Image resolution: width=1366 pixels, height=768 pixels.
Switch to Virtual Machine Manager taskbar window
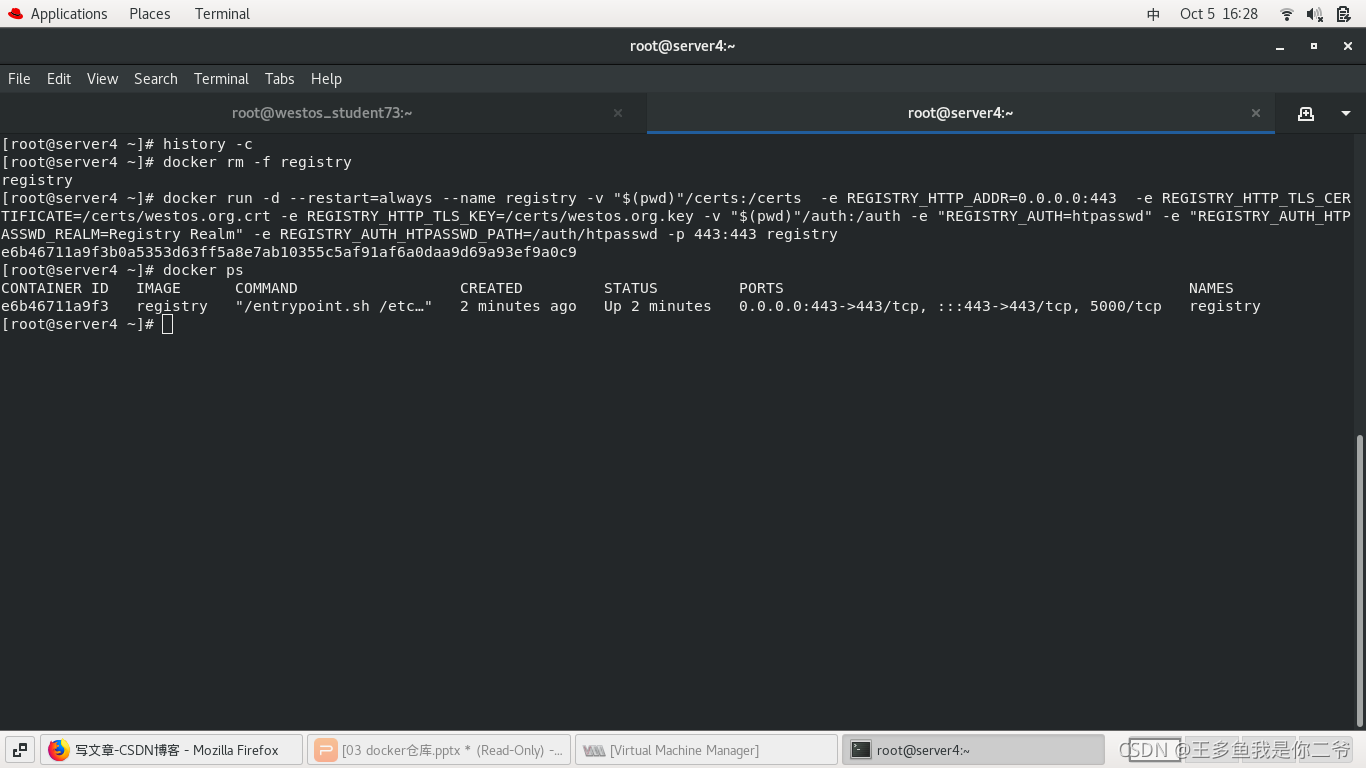point(706,750)
